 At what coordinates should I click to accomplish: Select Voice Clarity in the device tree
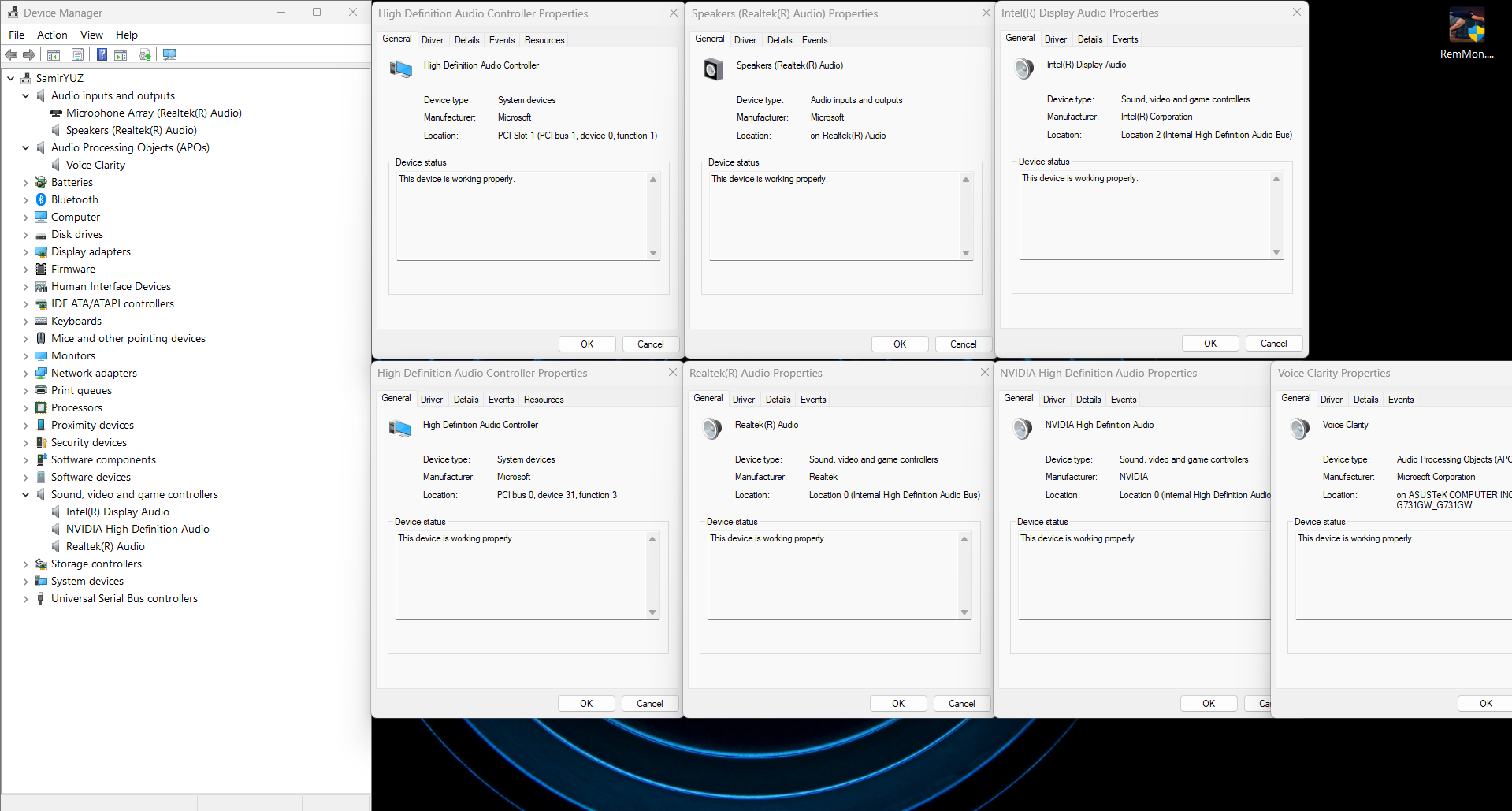[95, 165]
